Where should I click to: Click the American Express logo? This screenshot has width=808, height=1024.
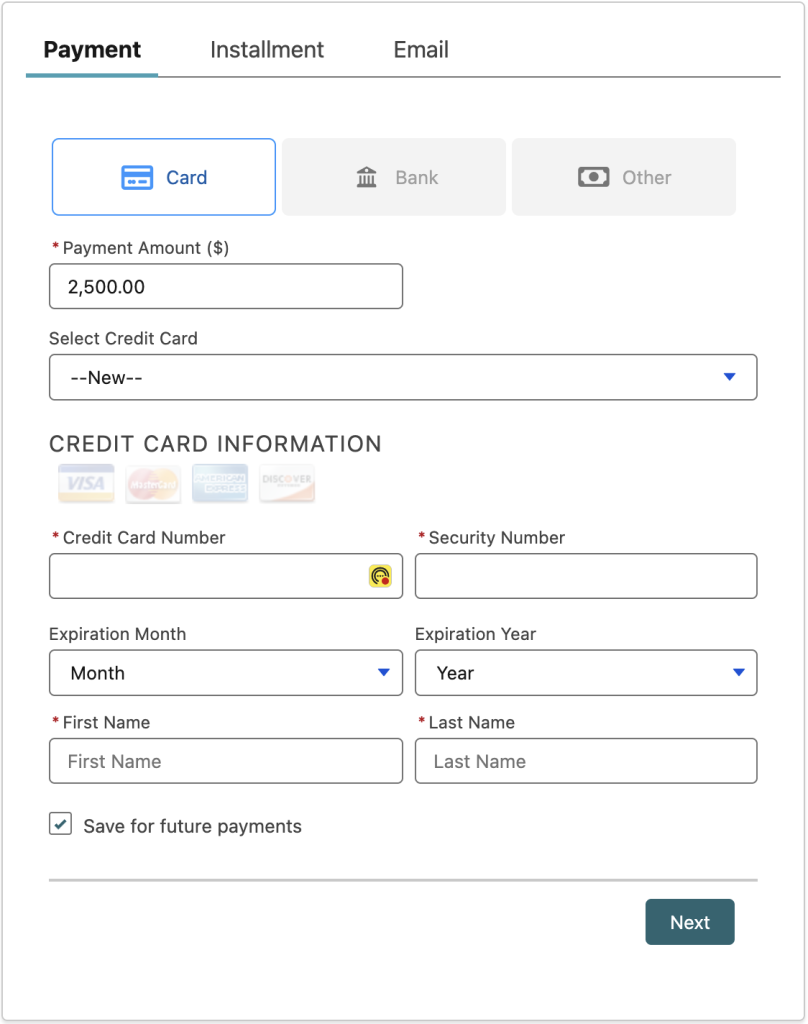click(220, 483)
